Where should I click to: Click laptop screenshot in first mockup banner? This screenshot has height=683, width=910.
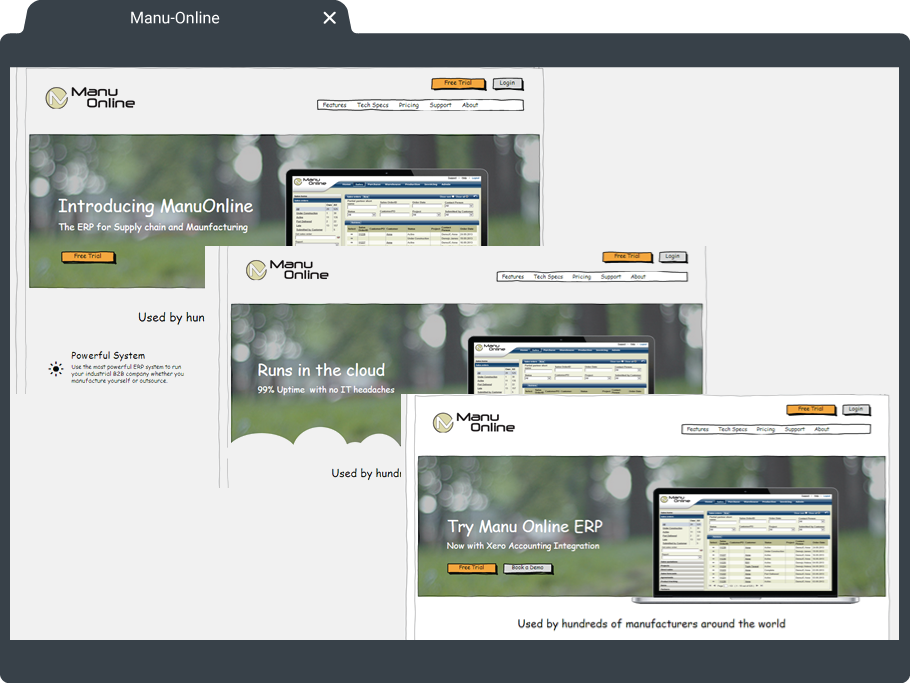pyautogui.click(x=385, y=208)
